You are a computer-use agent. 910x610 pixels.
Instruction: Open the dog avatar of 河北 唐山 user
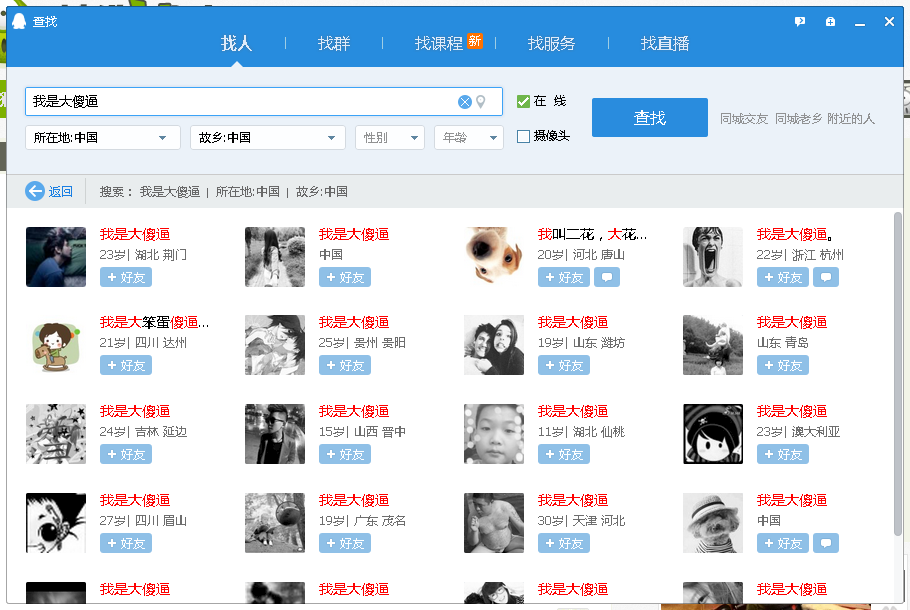coord(494,257)
